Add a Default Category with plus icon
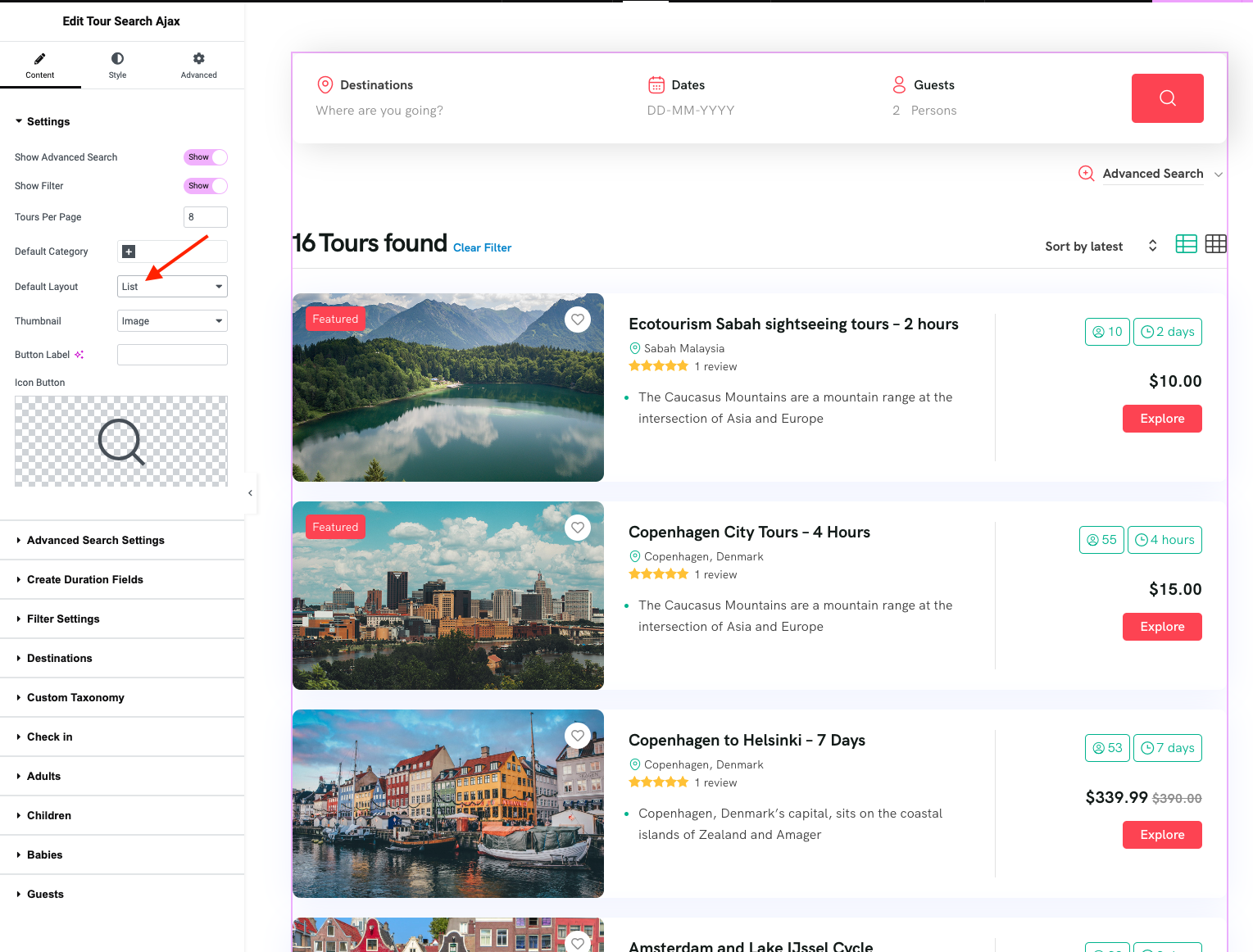Image resolution: width=1253 pixels, height=952 pixels. [129, 252]
